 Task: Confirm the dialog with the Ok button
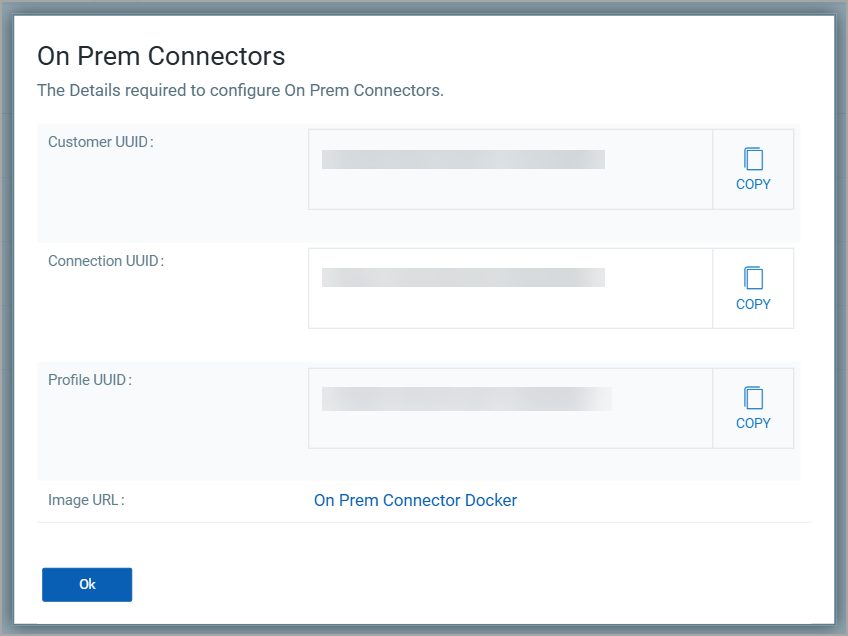tap(87, 585)
